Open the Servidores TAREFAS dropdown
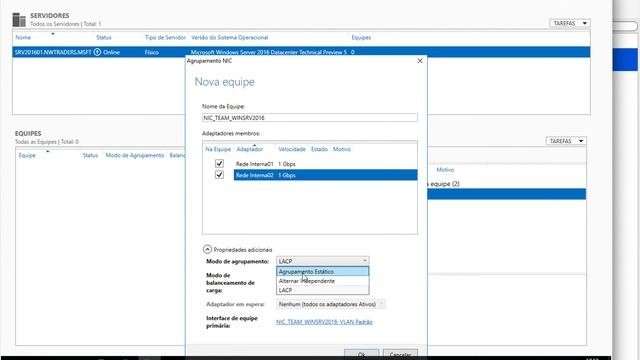Screen dimensions: 640x360 tap(570, 23)
